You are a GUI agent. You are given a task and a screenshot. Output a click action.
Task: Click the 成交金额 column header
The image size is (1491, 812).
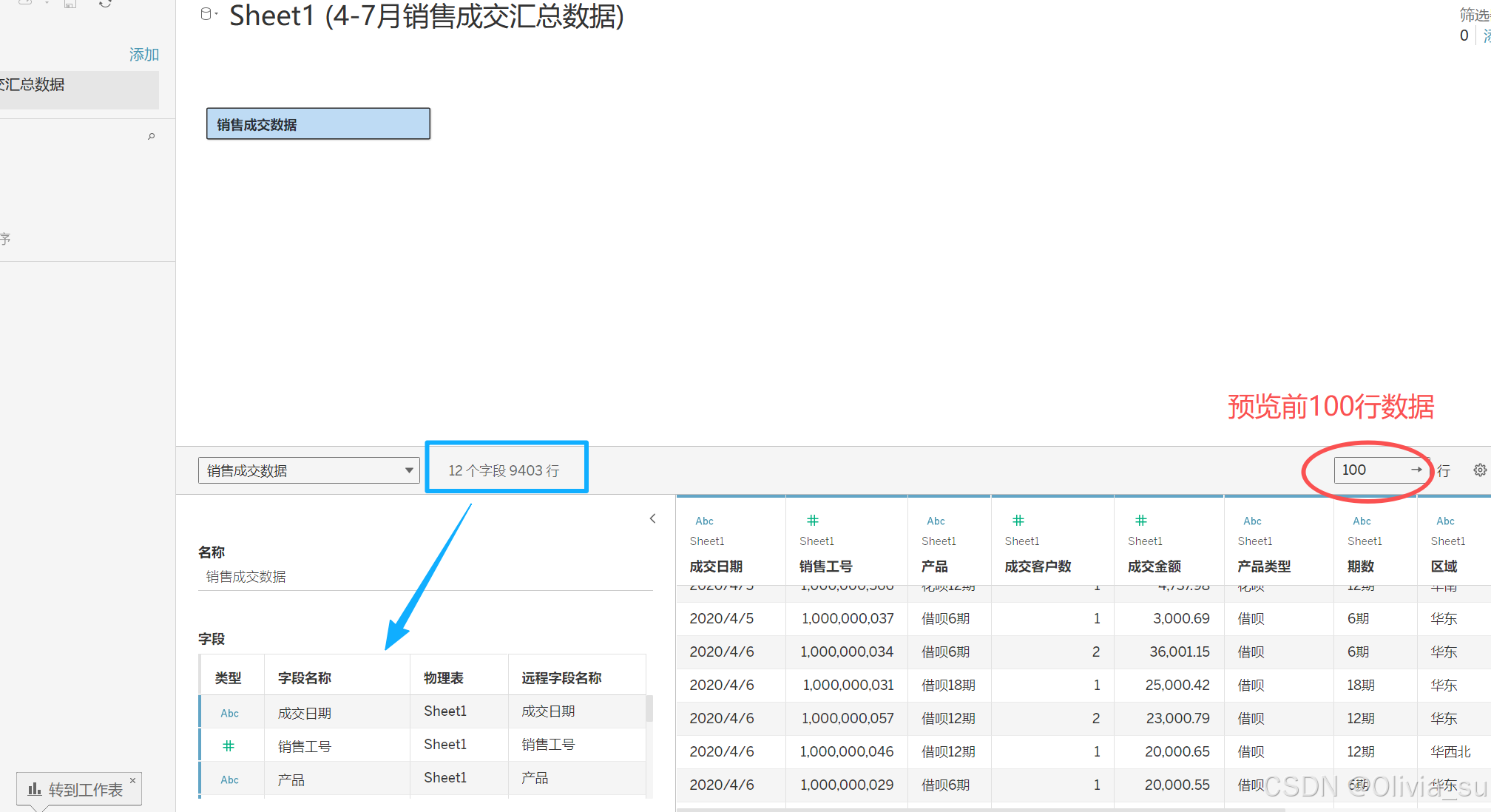click(1154, 566)
